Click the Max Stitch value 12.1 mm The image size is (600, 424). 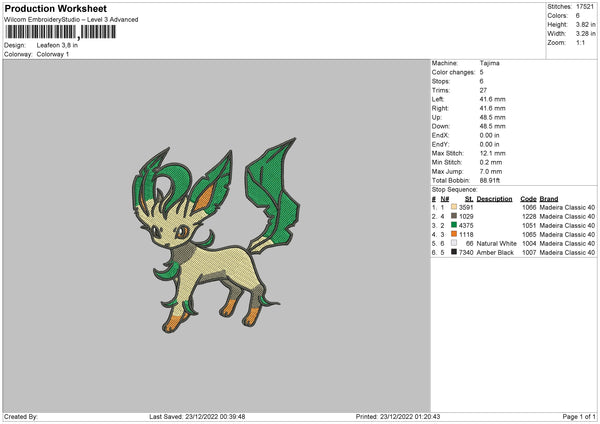click(x=492, y=153)
